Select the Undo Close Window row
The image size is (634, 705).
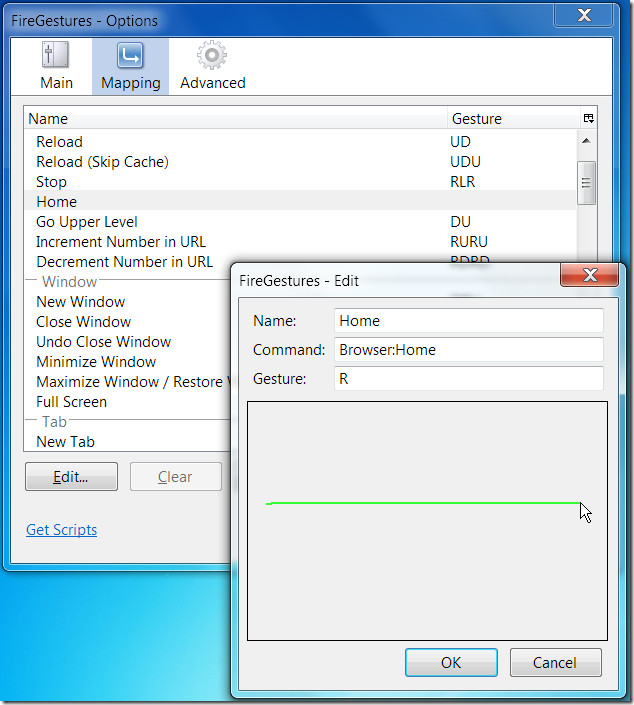(128, 342)
